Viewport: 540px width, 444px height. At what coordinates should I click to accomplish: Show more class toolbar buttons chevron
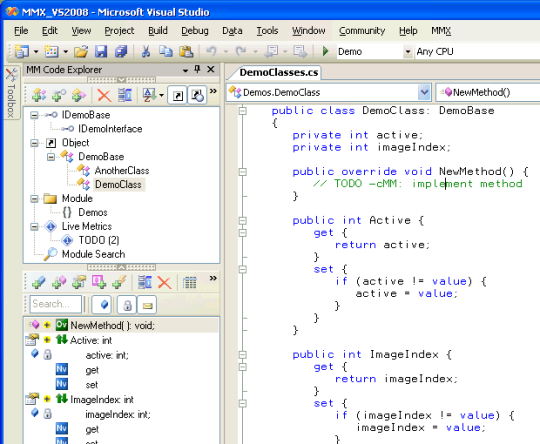(x=213, y=91)
